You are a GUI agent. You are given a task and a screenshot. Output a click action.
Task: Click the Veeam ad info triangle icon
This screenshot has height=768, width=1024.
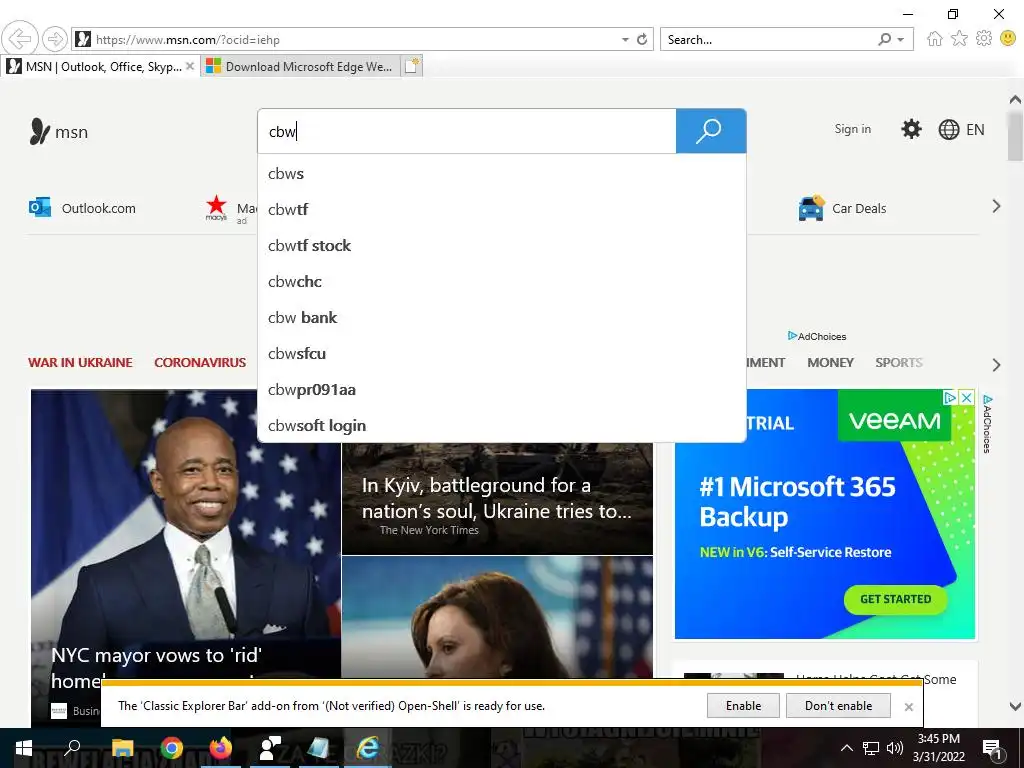click(950, 397)
